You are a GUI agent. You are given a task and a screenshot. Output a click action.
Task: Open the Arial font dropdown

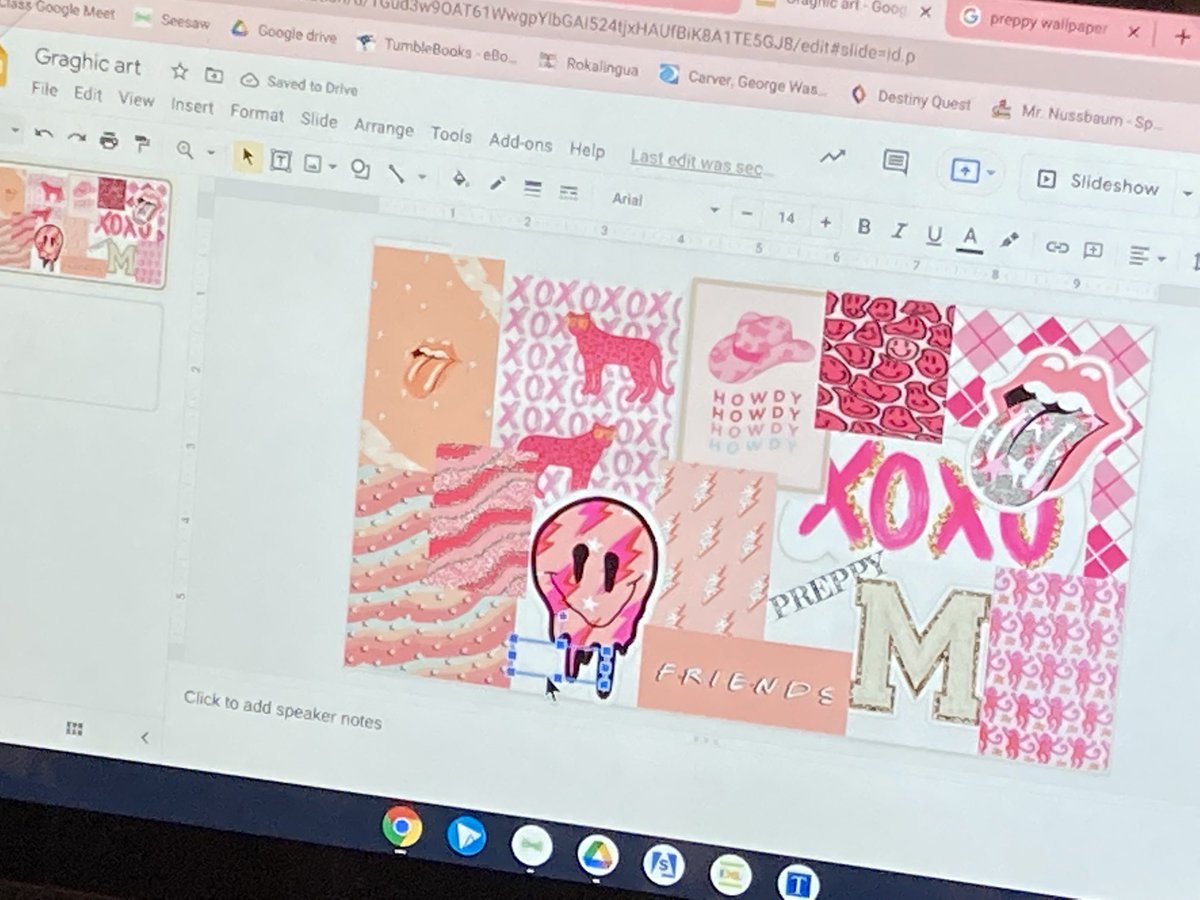(x=665, y=204)
